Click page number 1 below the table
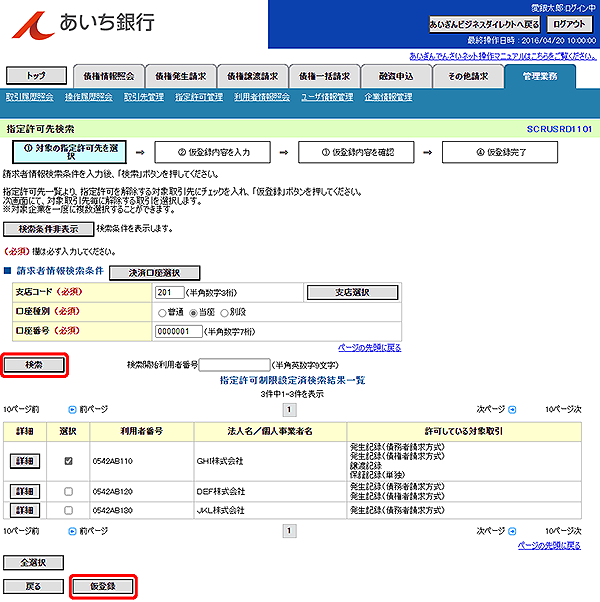This screenshot has height=602, width=600. [289, 531]
